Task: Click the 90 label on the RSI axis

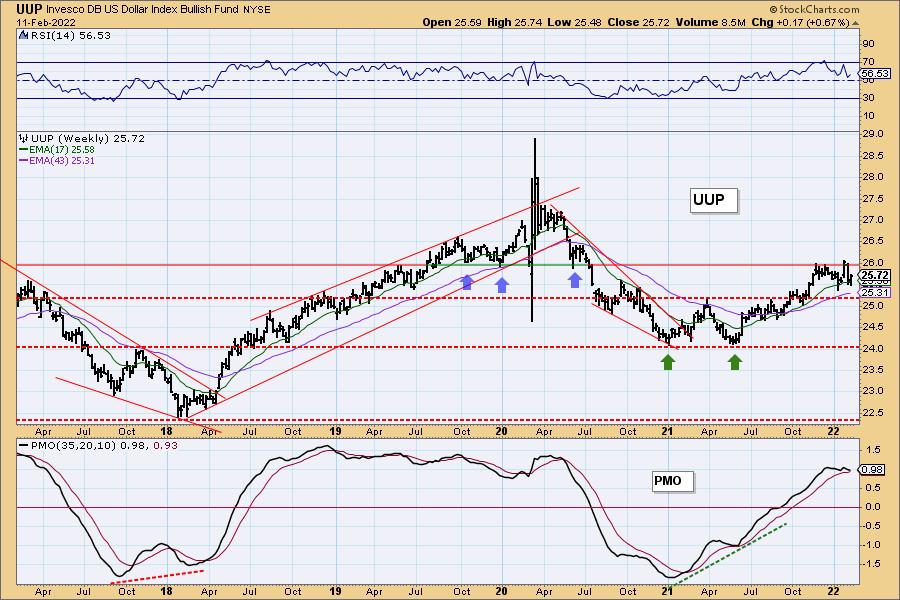Action: point(868,44)
